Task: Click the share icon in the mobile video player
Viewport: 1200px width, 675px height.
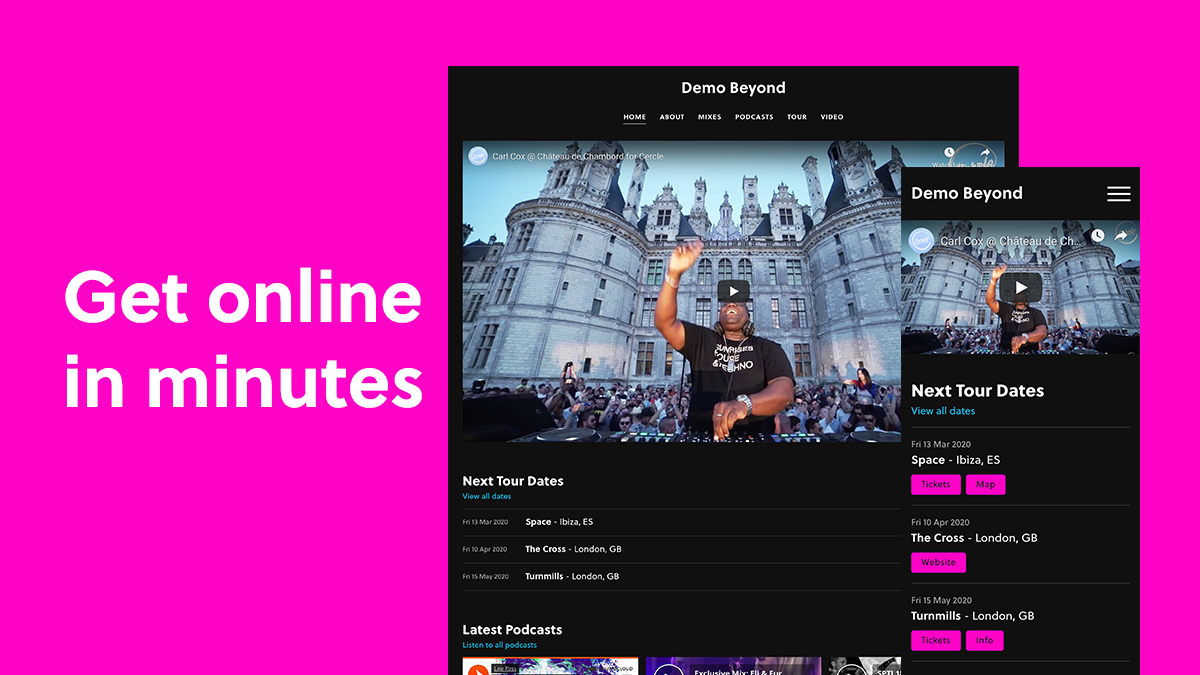Action: [1122, 235]
